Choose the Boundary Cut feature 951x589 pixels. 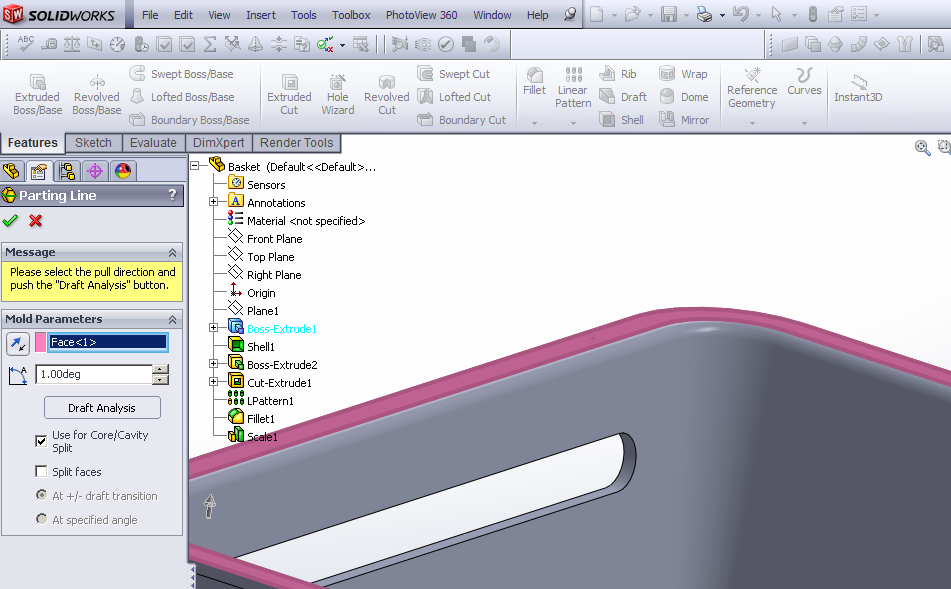coord(462,119)
